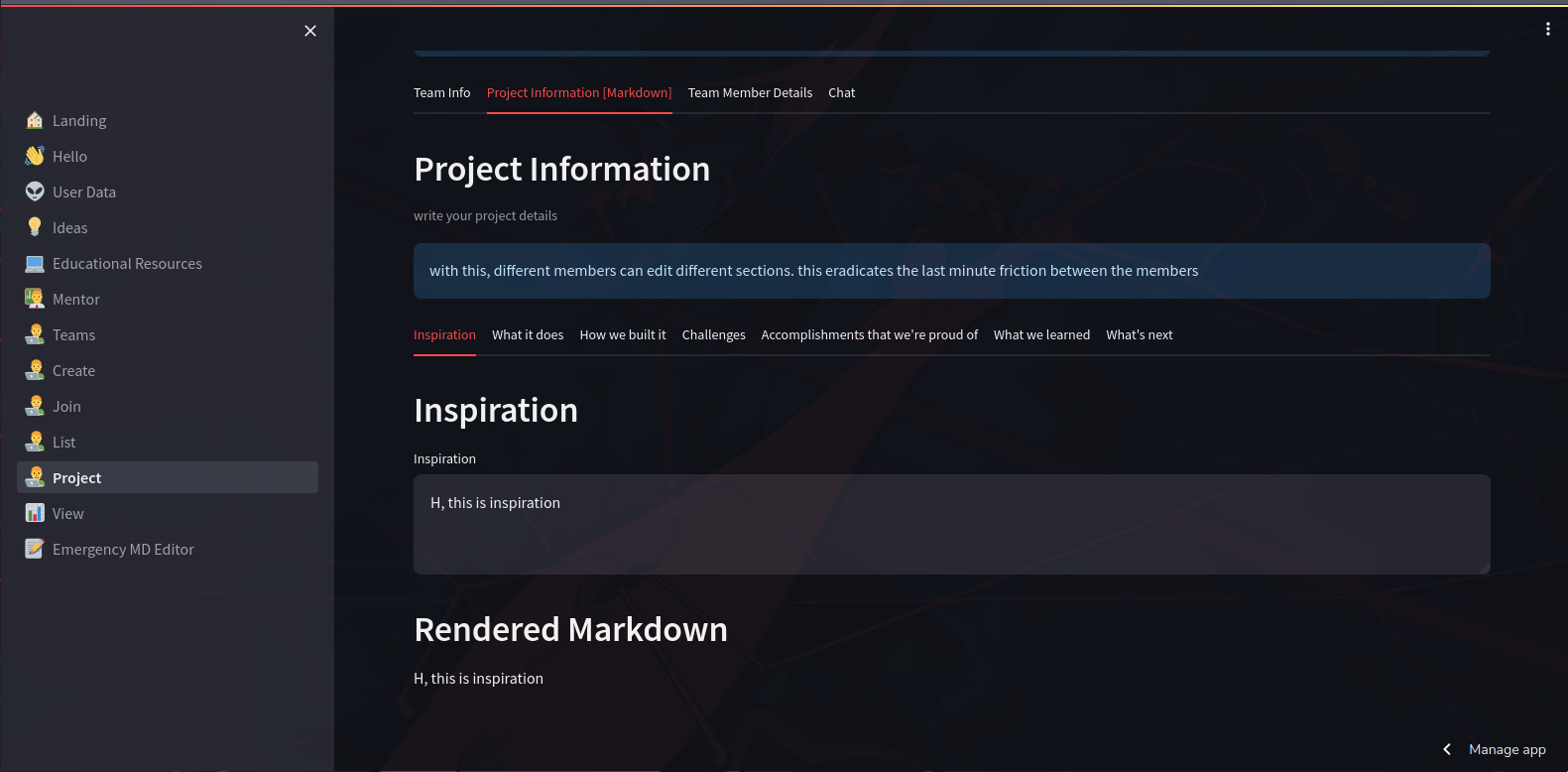Grab the Inspiration textarea resize handle

click(1484, 568)
